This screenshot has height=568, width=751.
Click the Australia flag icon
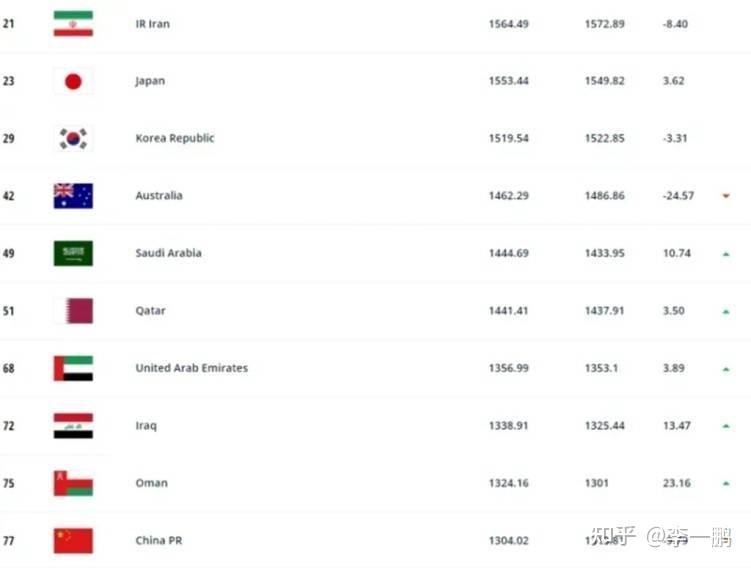point(73,196)
